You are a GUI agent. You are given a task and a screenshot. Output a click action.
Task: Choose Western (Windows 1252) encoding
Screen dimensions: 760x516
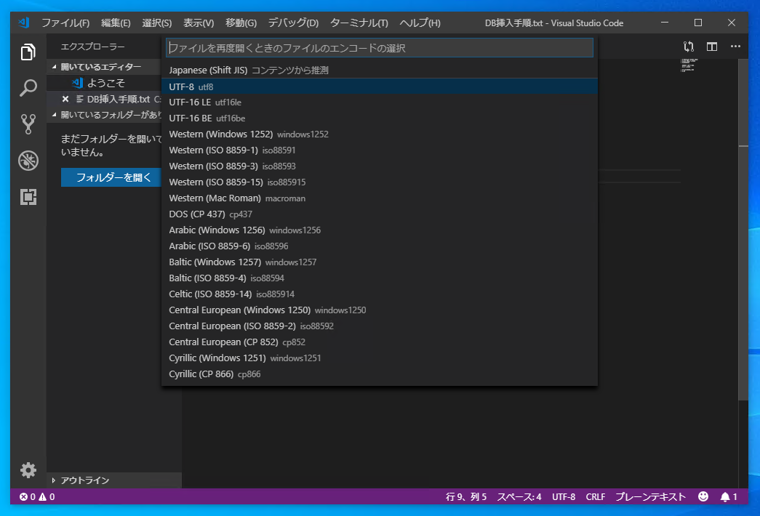click(x=380, y=134)
